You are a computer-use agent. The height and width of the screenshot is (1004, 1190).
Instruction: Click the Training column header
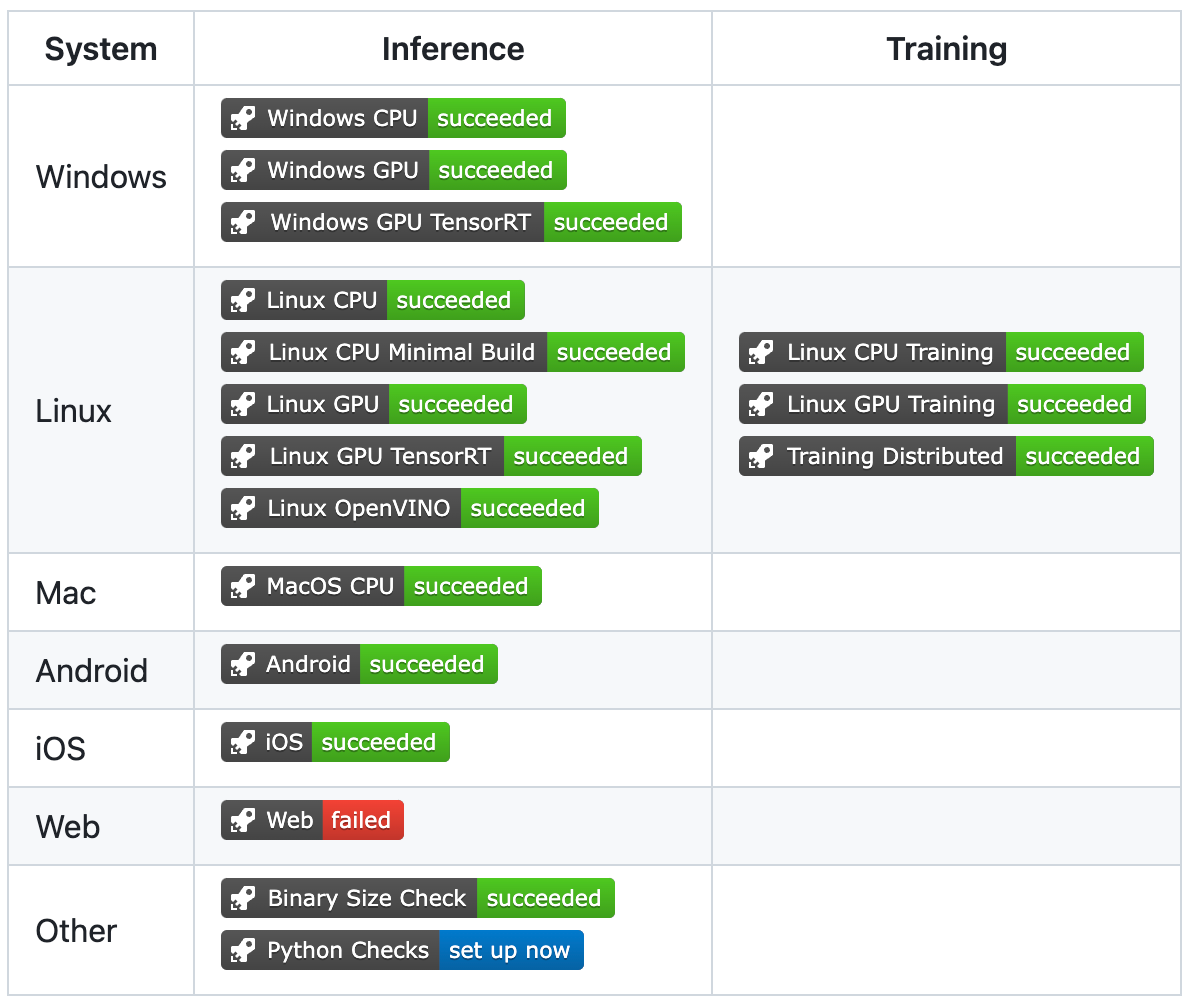click(946, 49)
